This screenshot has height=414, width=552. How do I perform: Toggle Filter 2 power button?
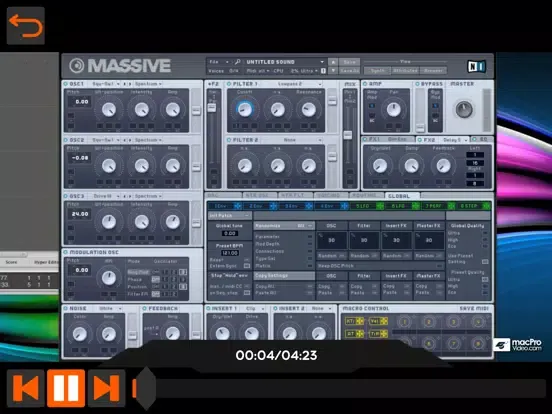[229, 140]
